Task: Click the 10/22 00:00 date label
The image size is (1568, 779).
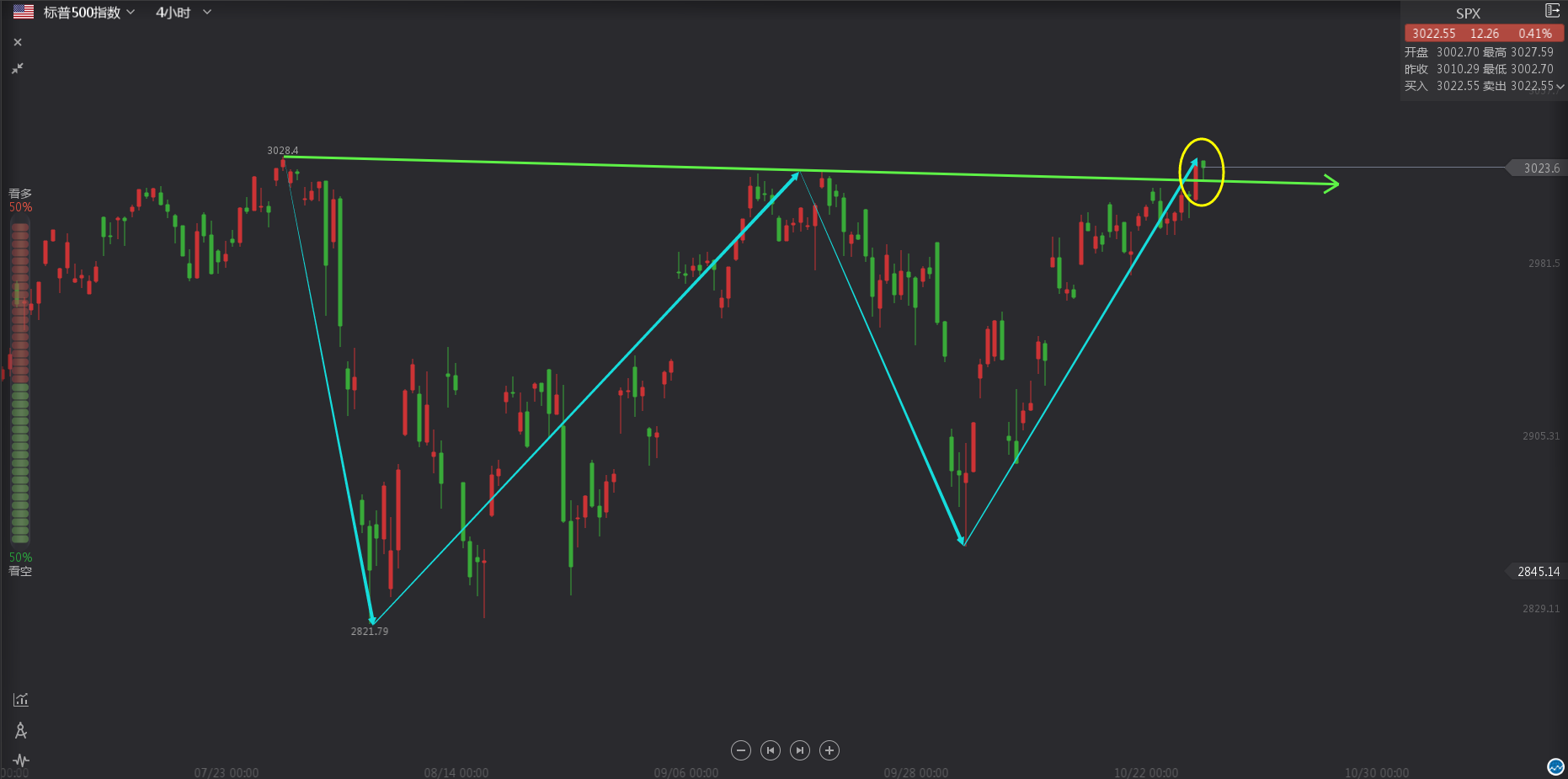Action: click(x=1146, y=772)
